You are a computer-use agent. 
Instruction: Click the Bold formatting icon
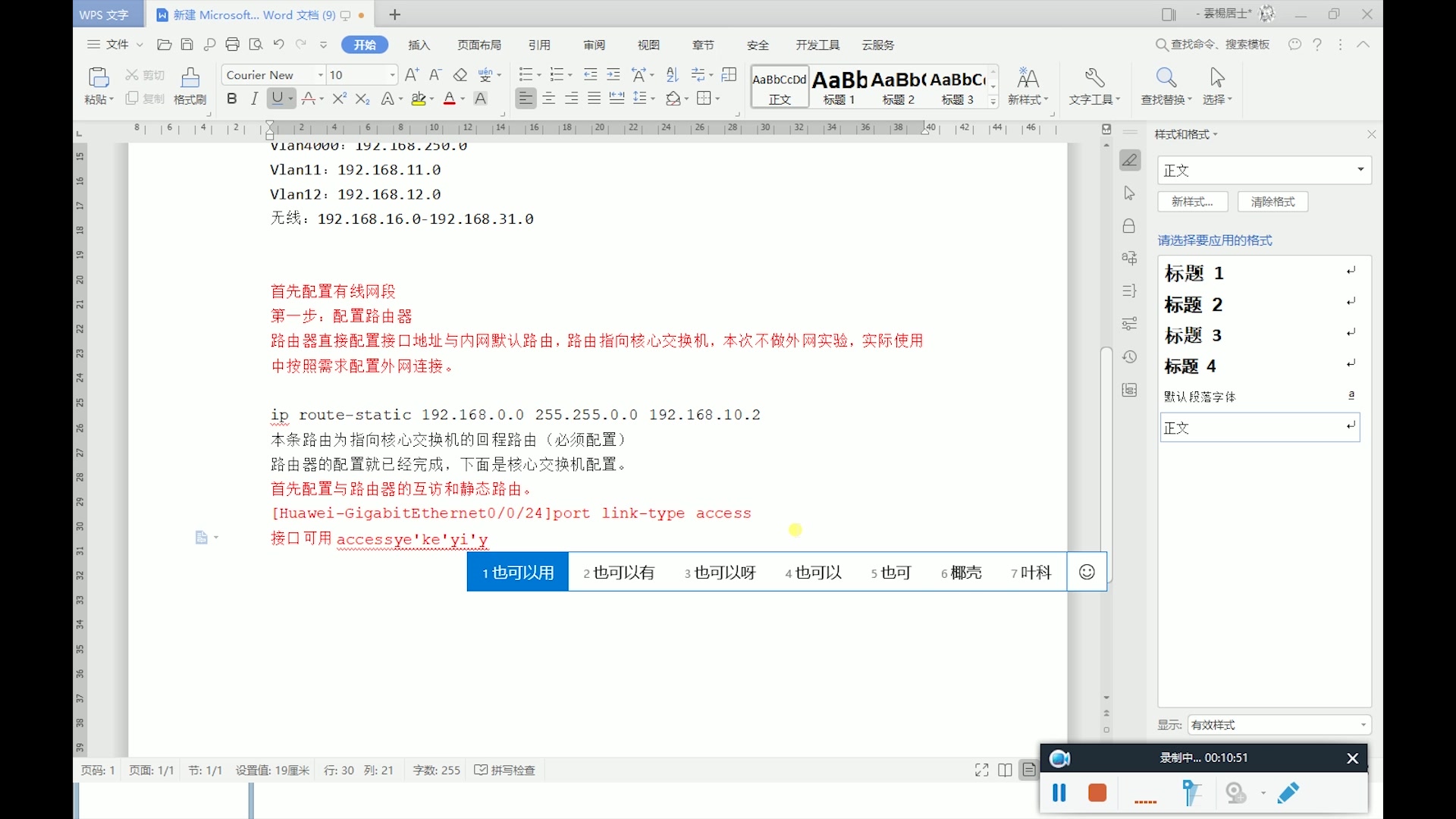pyautogui.click(x=232, y=99)
